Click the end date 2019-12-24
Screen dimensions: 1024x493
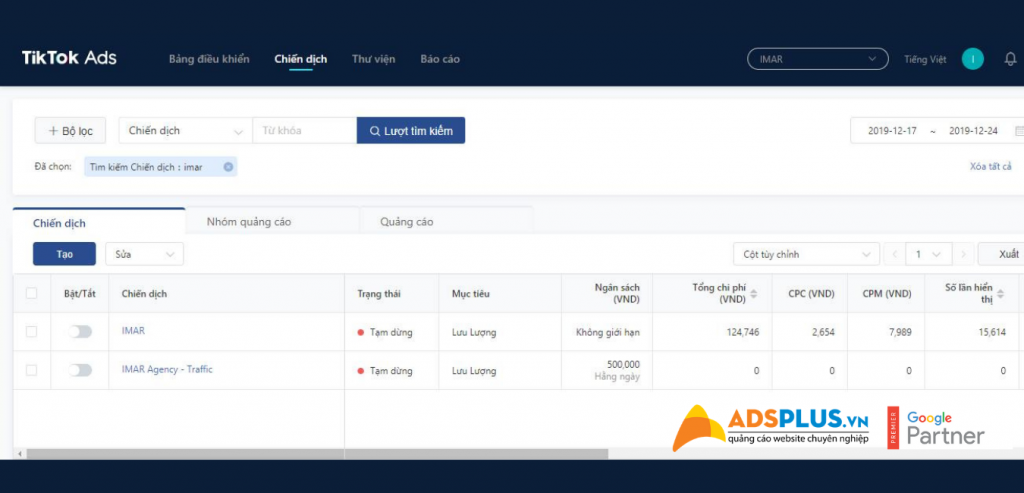pos(973,131)
